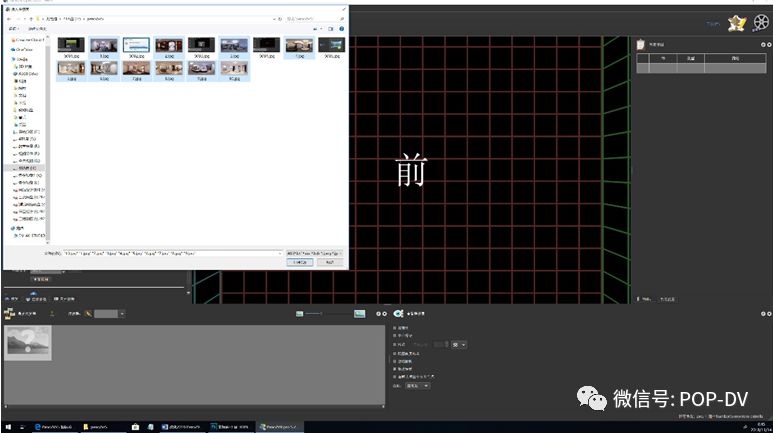Open the blue text link near map icon
773x433 pixels.
click(x=713, y=24)
